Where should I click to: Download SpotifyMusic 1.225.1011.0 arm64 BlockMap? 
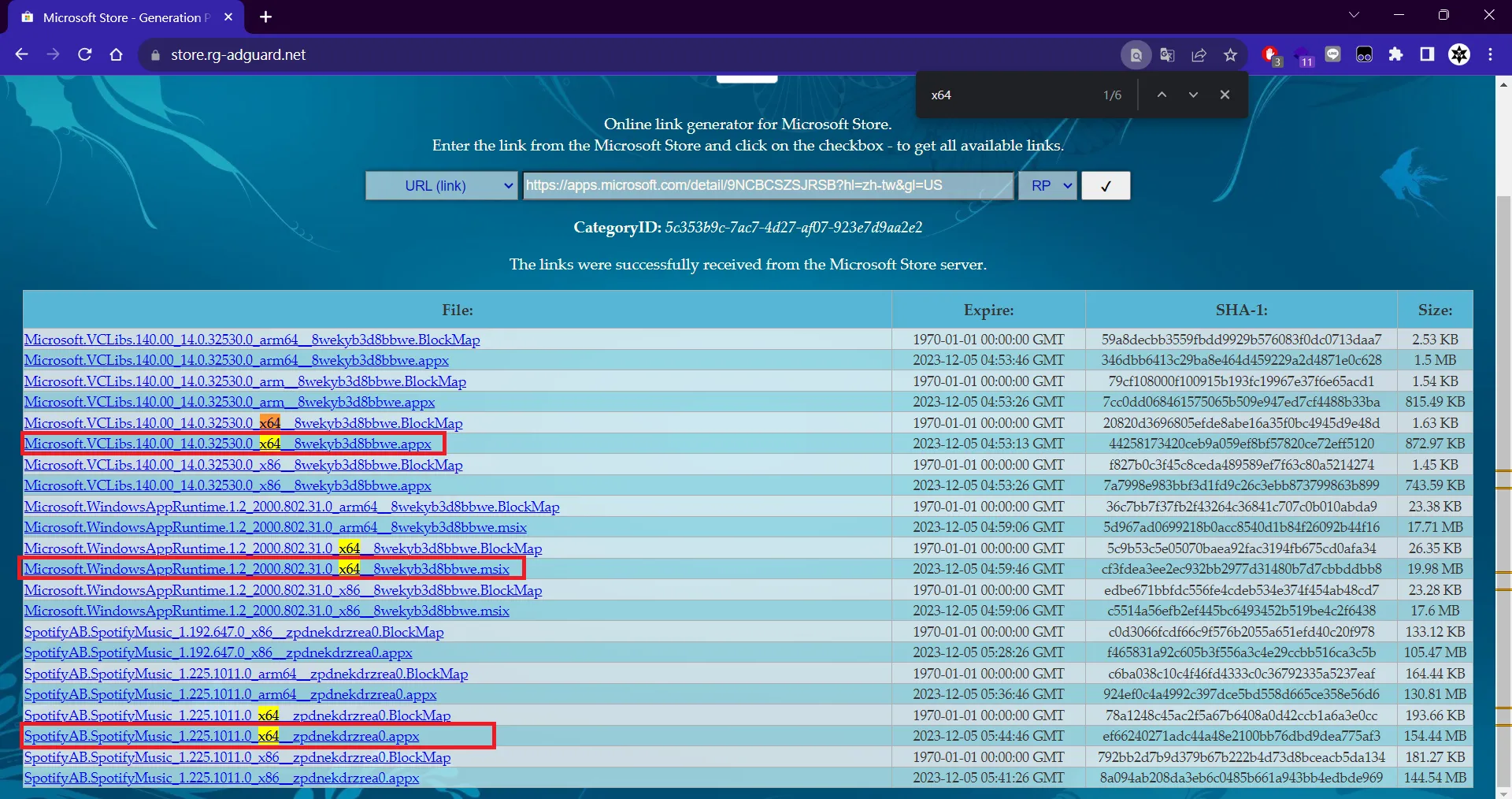[x=246, y=674]
